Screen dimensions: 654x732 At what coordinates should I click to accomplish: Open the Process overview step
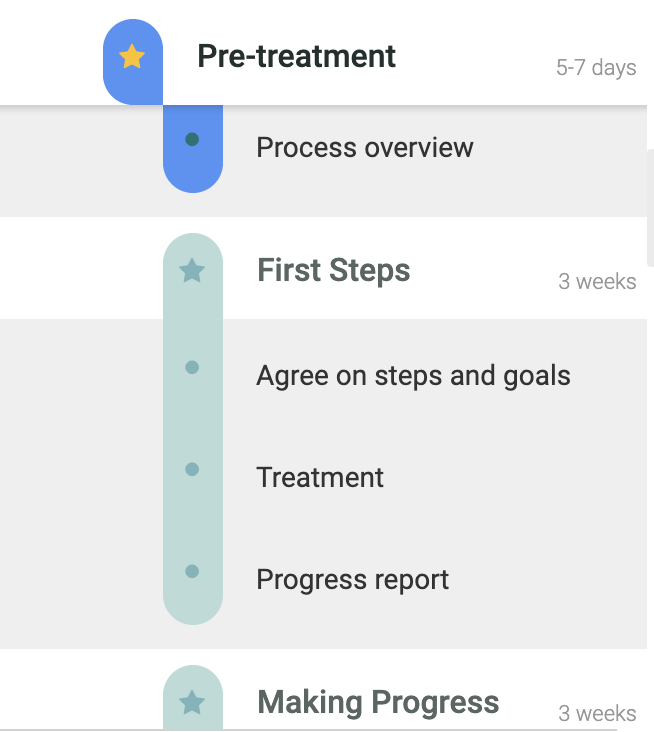click(x=365, y=148)
